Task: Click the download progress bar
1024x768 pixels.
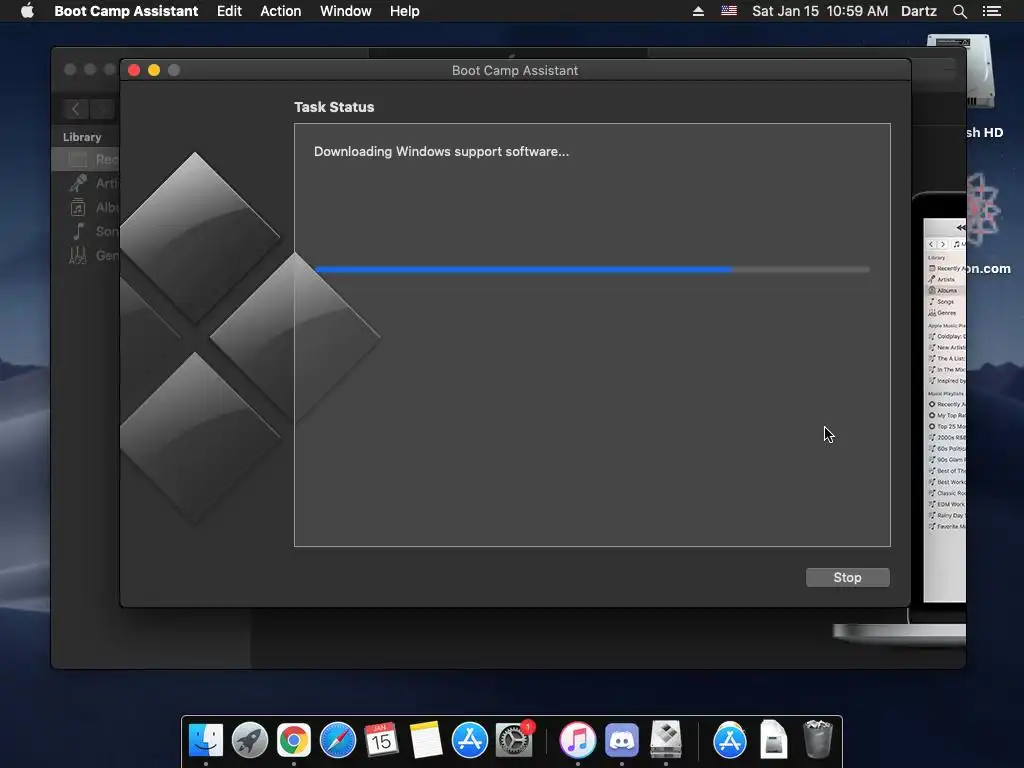Action: (x=592, y=269)
